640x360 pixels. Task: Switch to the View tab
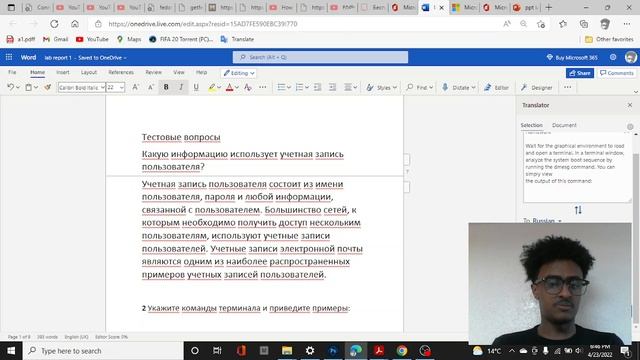coord(179,72)
